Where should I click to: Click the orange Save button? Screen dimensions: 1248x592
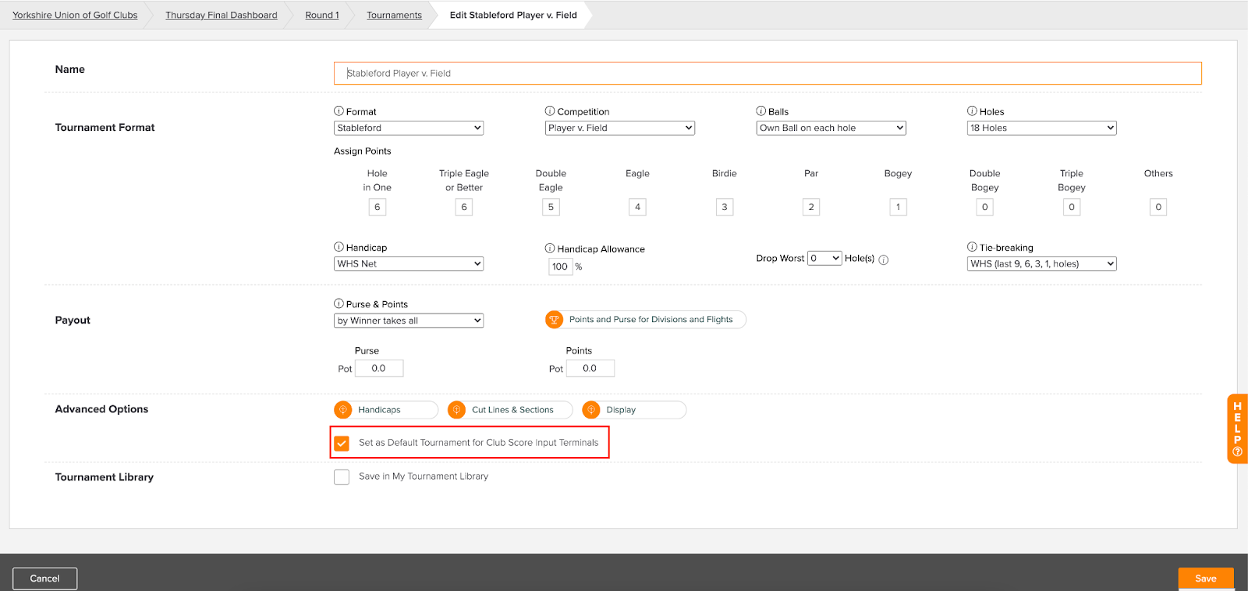(1206, 578)
